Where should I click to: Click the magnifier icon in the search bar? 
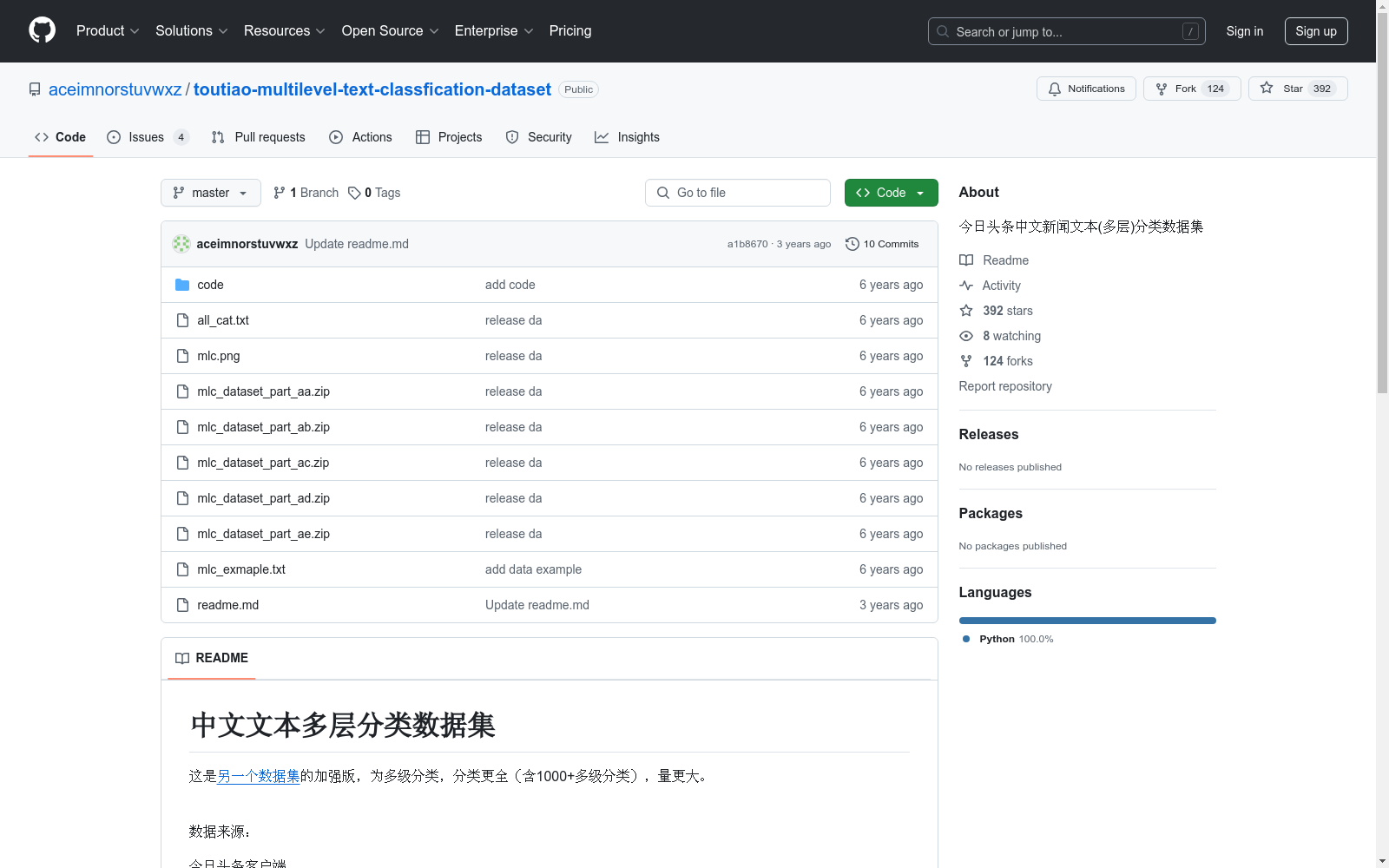point(943,31)
